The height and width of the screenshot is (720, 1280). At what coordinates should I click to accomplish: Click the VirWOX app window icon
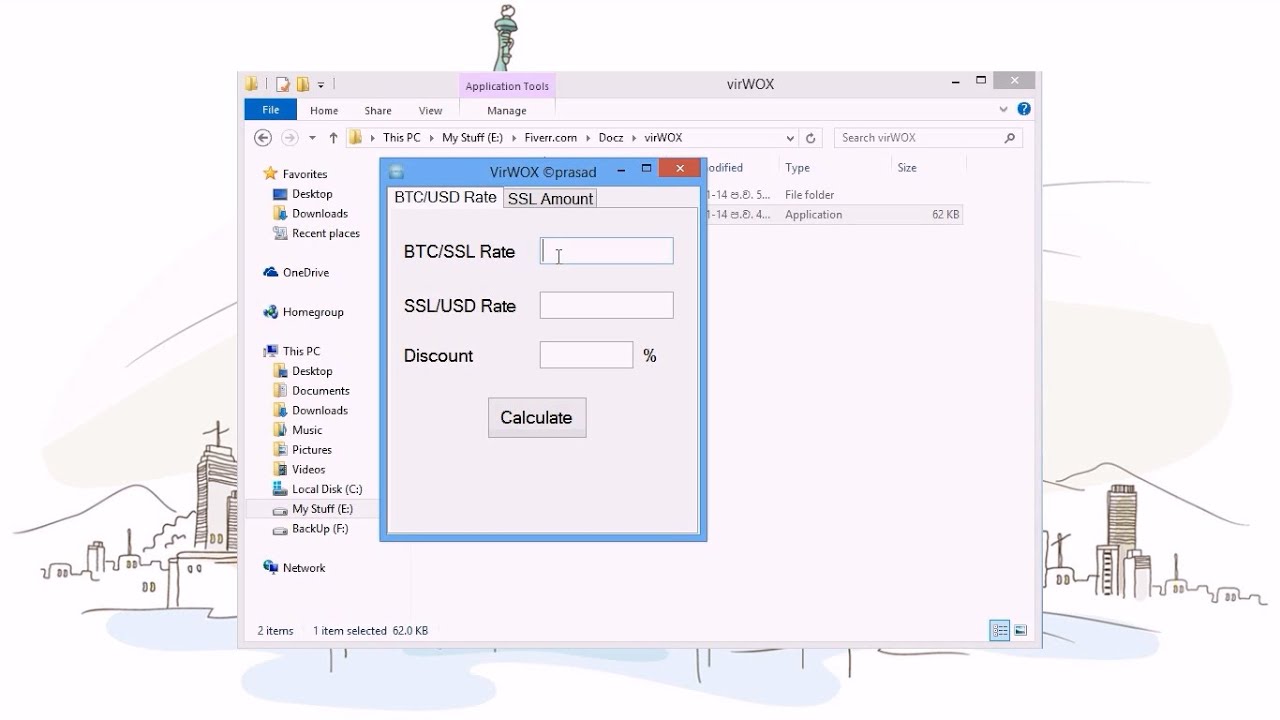point(396,172)
